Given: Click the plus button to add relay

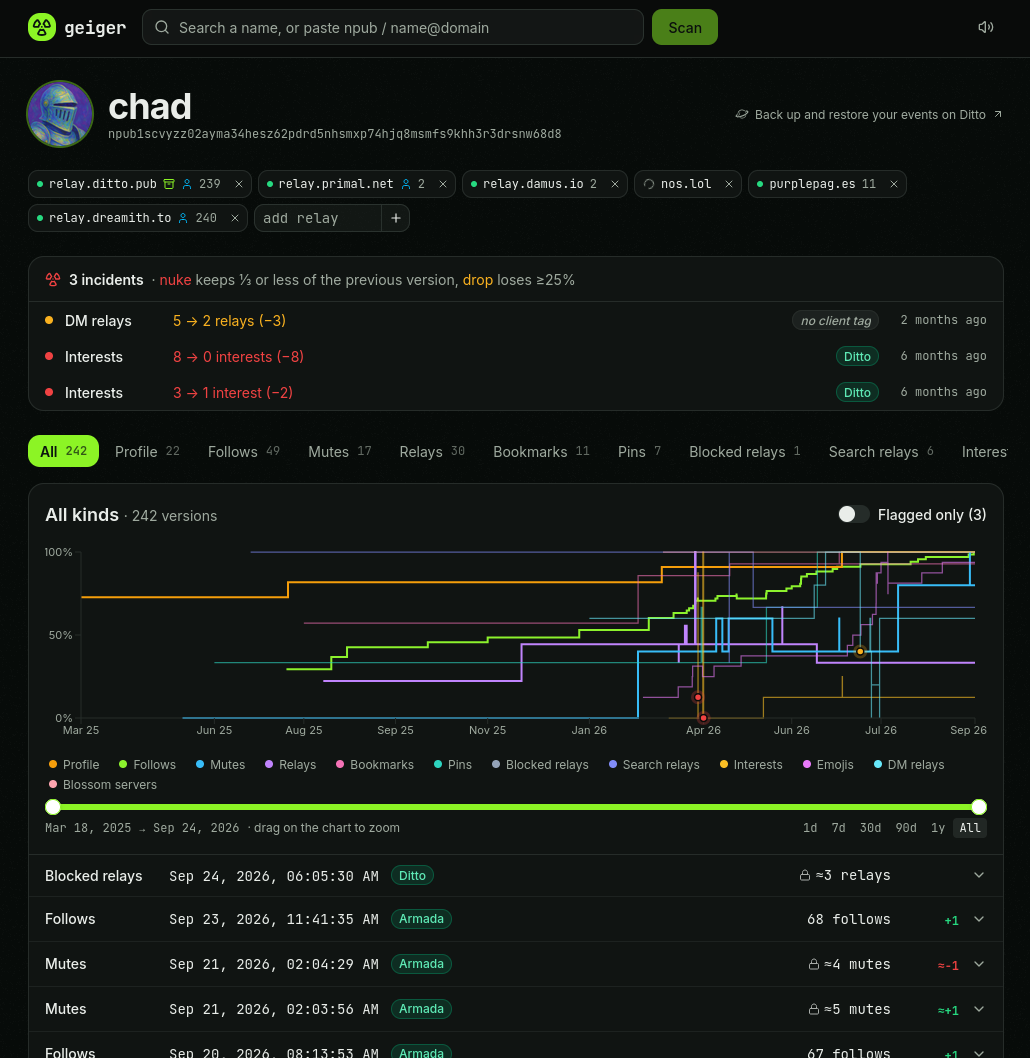Looking at the screenshot, I should (396, 218).
